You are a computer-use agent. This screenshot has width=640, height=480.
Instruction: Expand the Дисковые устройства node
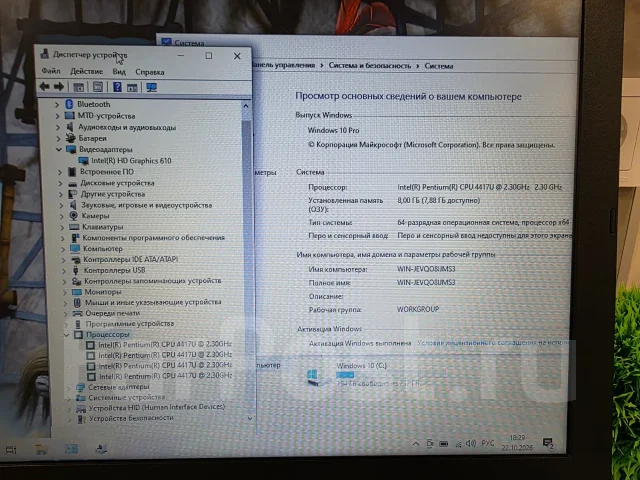click(60, 183)
